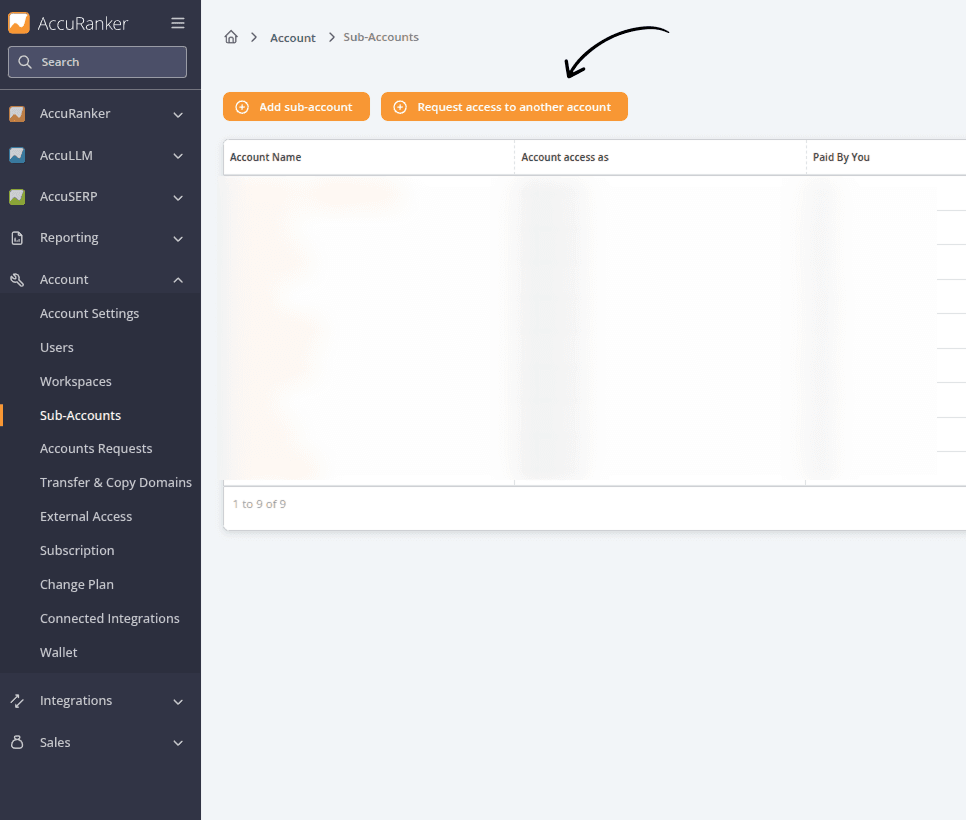Click the AccuRanker brand title text
This screenshot has width=966, height=820.
click(x=83, y=23)
